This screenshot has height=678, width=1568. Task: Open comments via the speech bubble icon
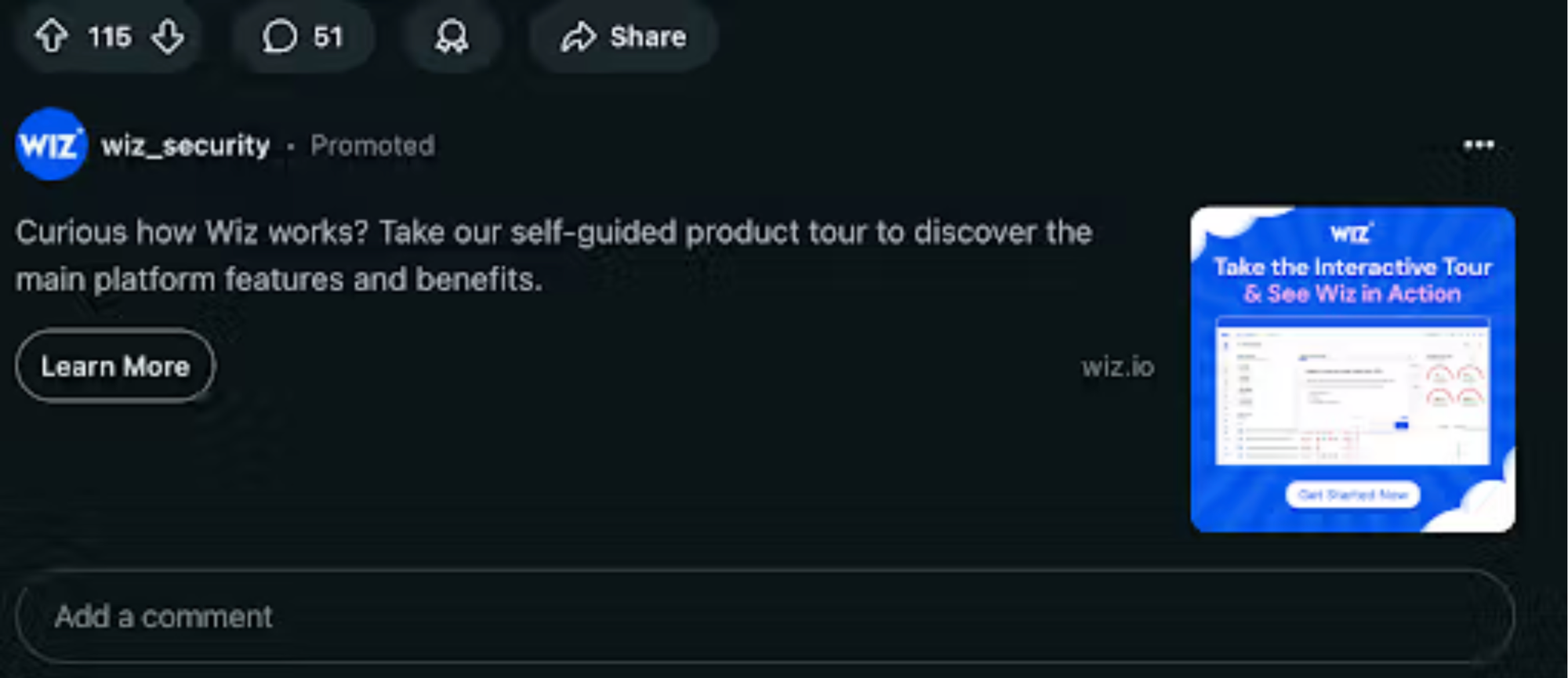tap(279, 36)
